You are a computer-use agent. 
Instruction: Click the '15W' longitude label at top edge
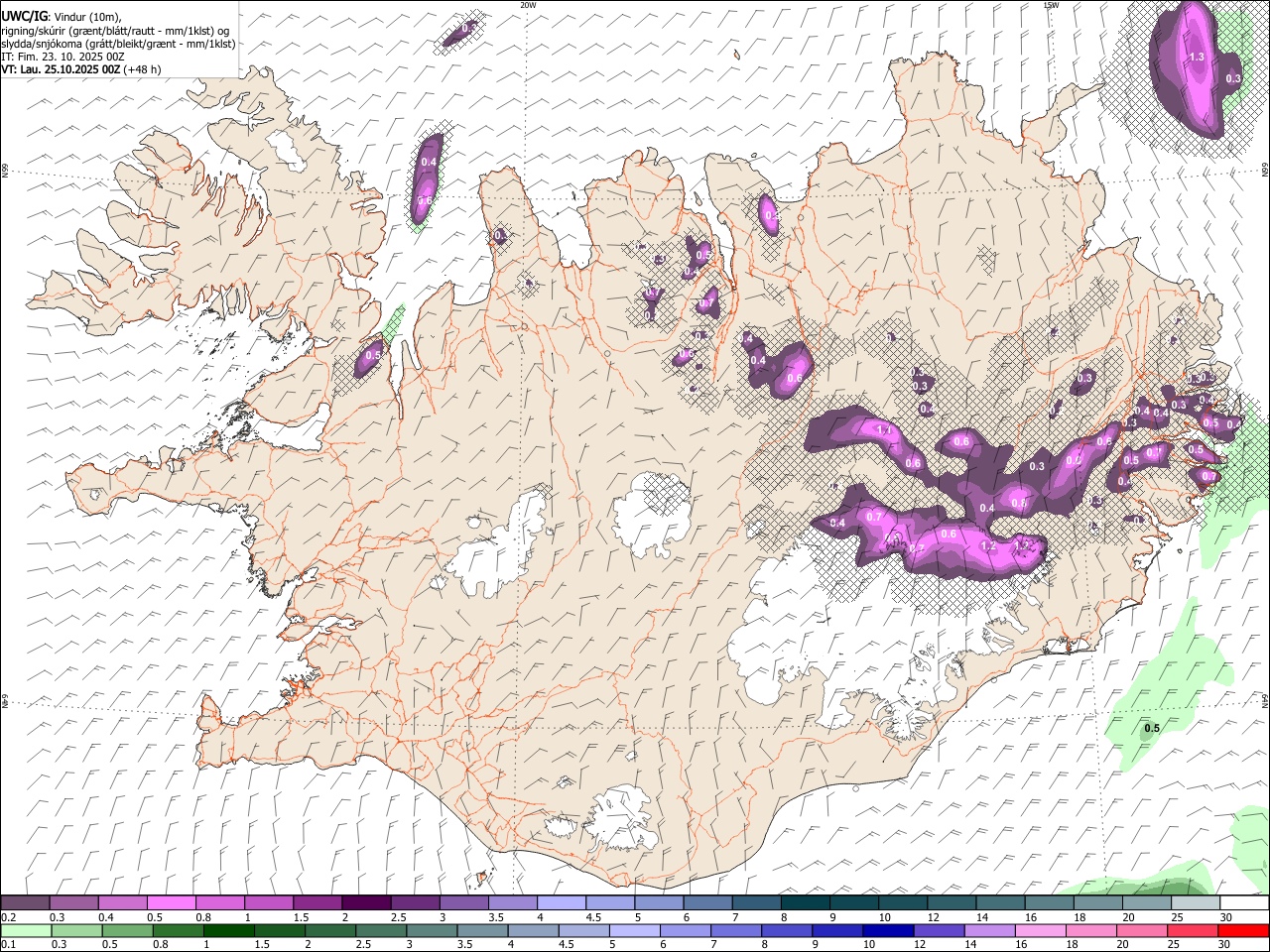[x=1051, y=5]
